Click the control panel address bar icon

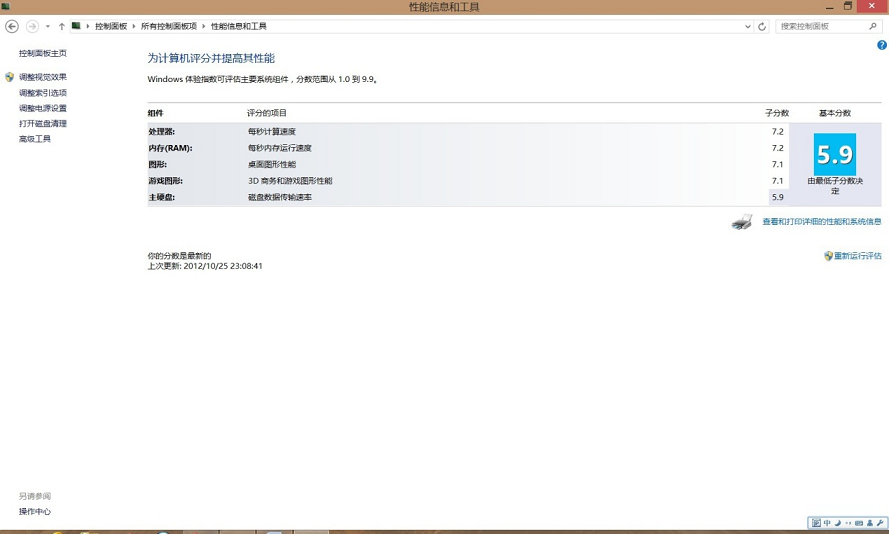click(x=76, y=26)
